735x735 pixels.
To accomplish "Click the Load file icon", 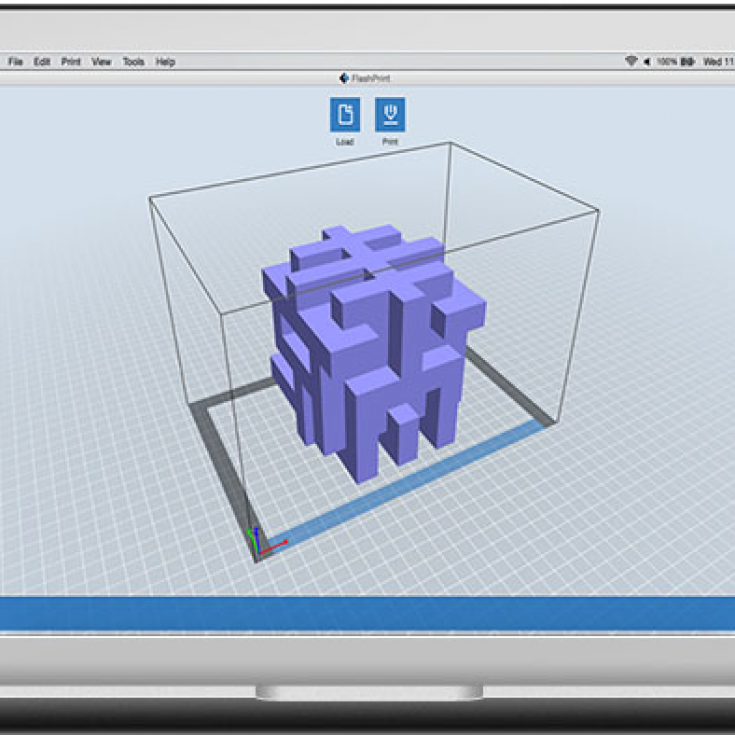I will pos(345,115).
